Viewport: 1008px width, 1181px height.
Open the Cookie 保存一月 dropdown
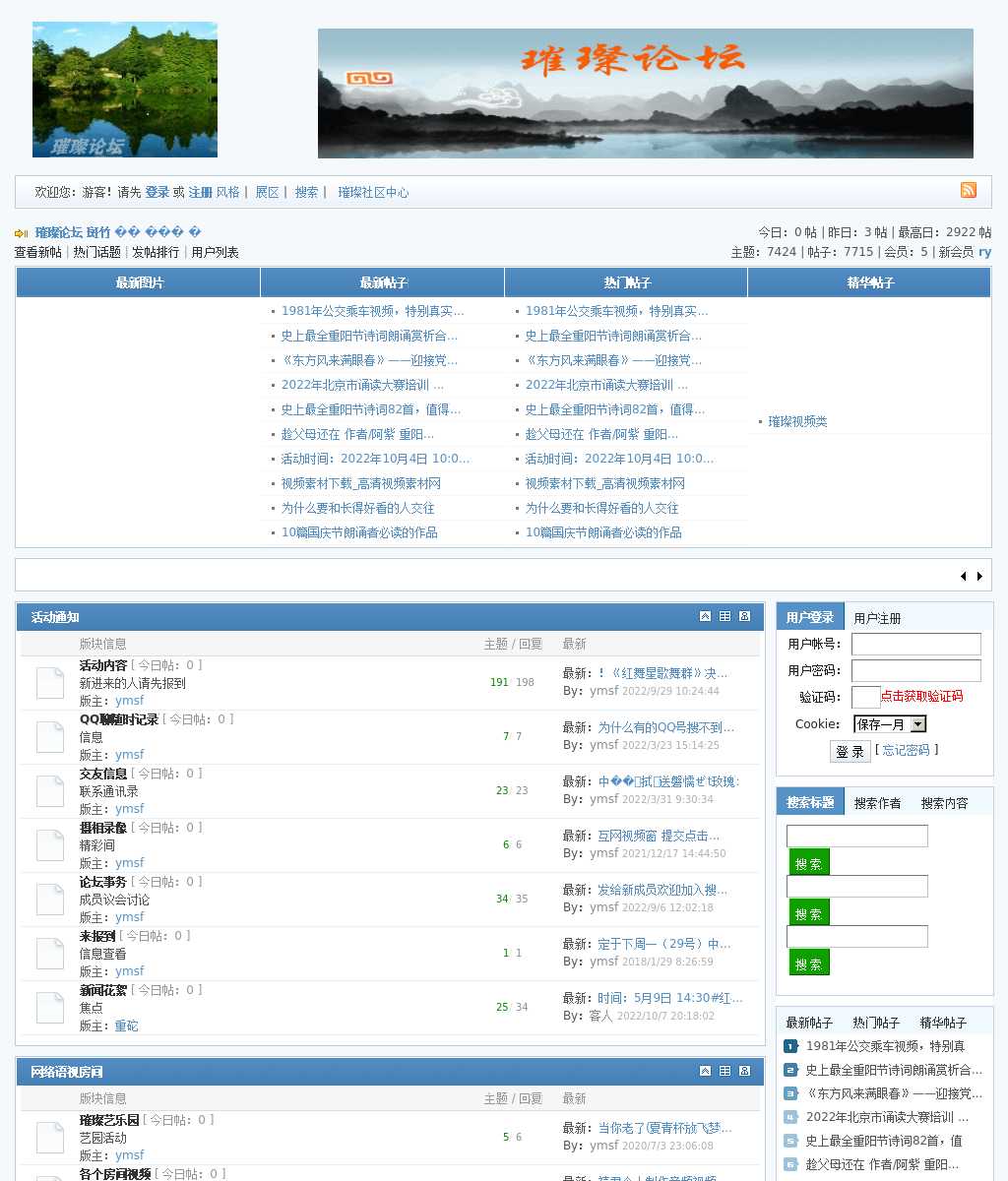click(x=890, y=724)
